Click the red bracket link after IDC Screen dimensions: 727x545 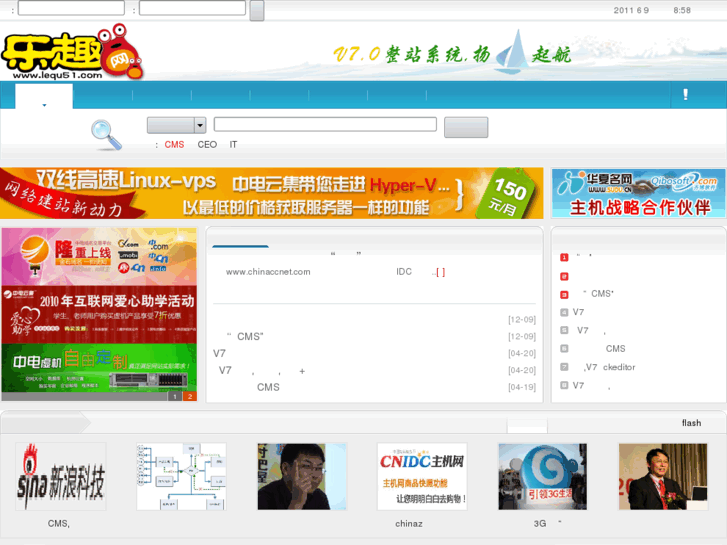coord(440,272)
